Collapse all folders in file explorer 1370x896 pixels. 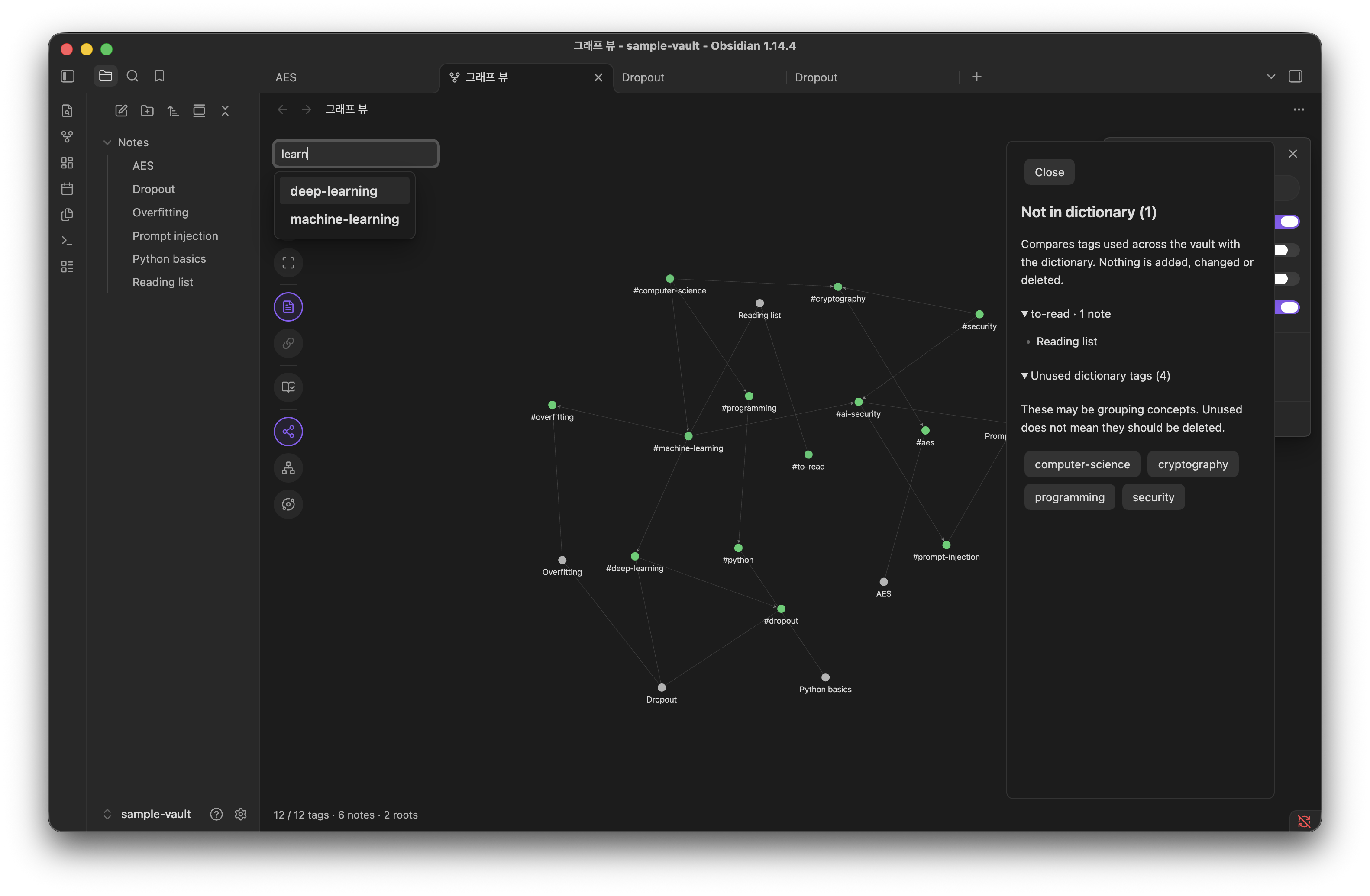click(225, 110)
